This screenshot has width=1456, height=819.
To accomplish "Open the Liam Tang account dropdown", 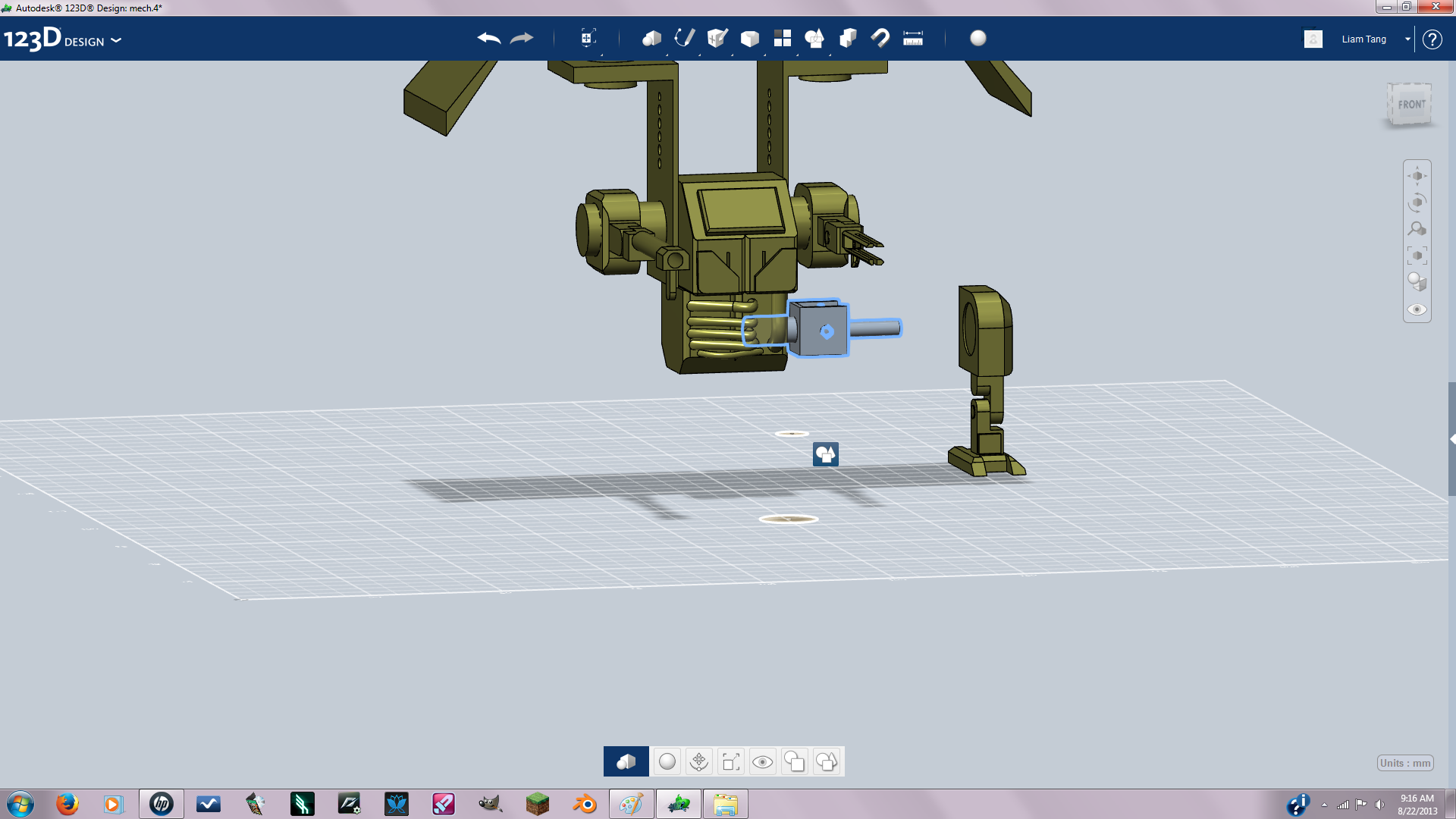I will (x=1407, y=39).
